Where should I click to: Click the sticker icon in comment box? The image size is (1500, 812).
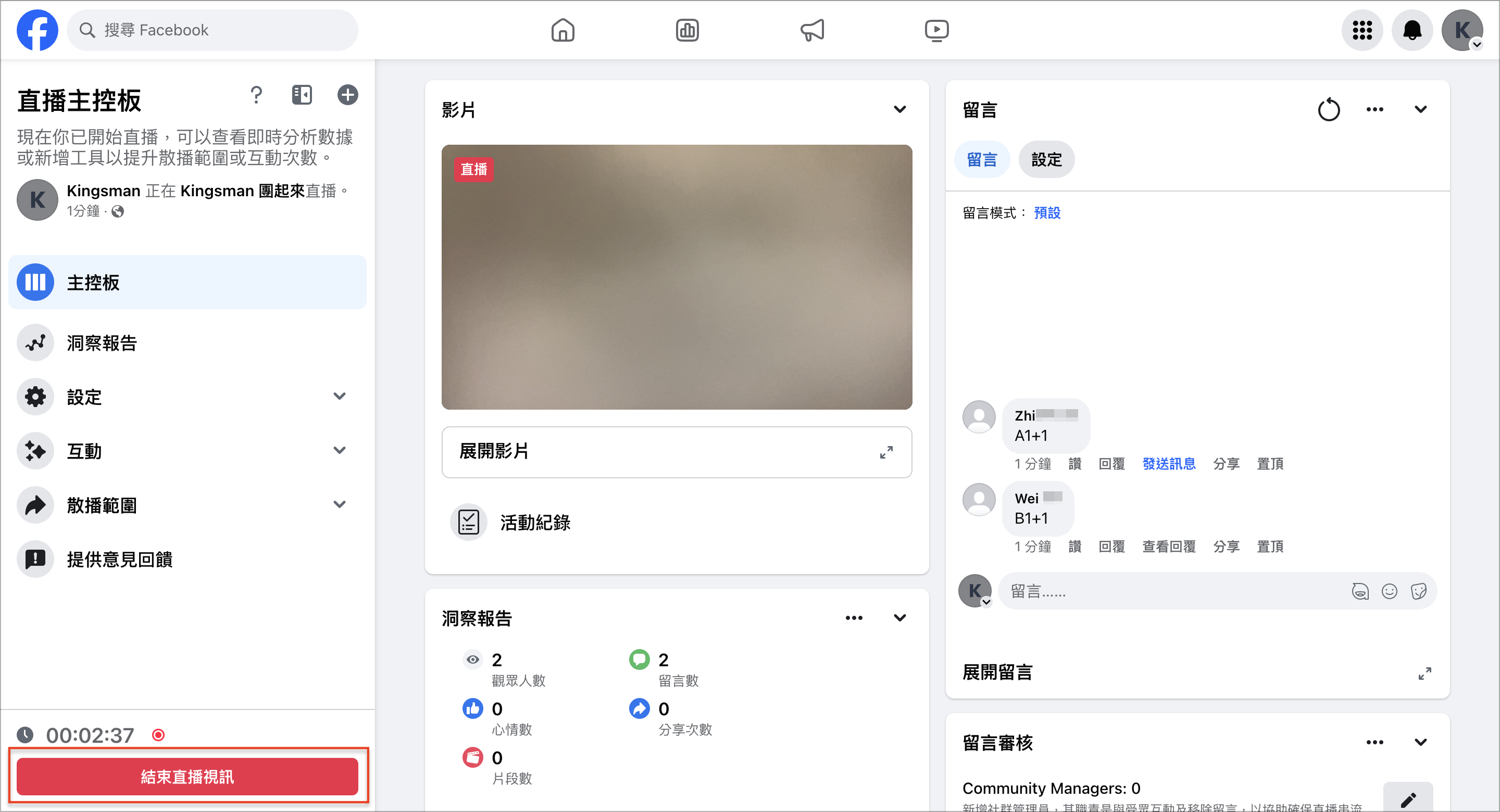click(x=1418, y=591)
